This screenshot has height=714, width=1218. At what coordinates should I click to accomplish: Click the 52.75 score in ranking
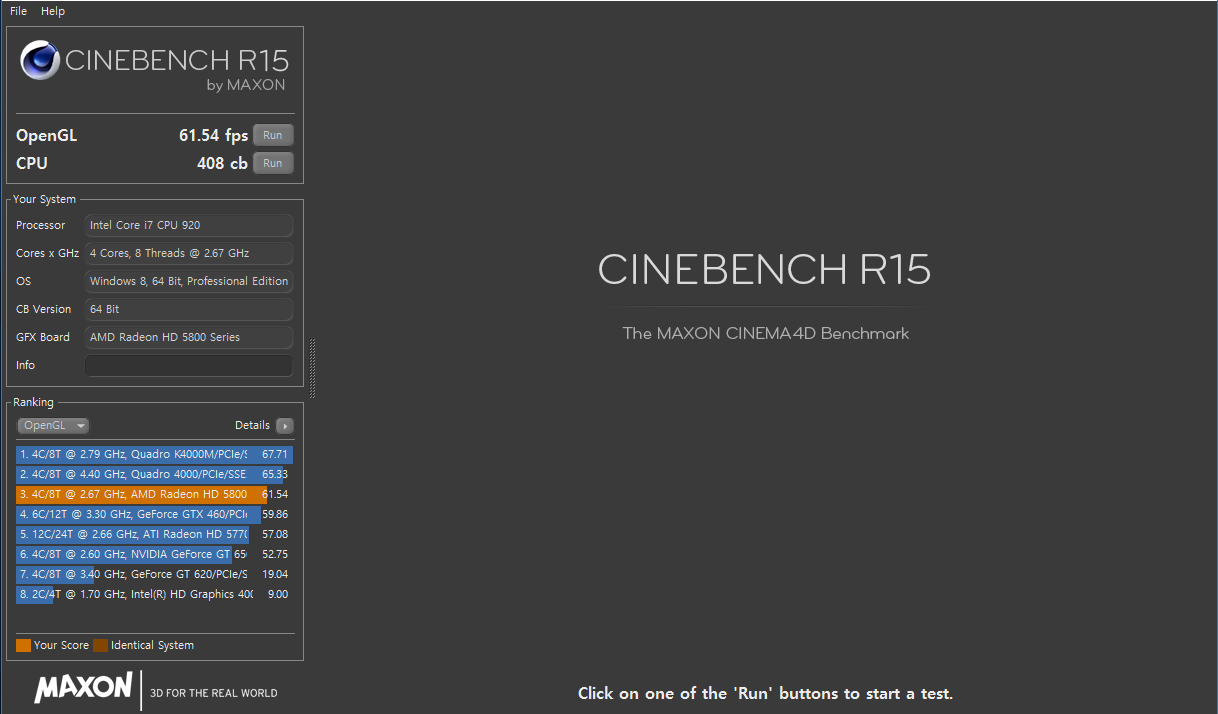275,554
